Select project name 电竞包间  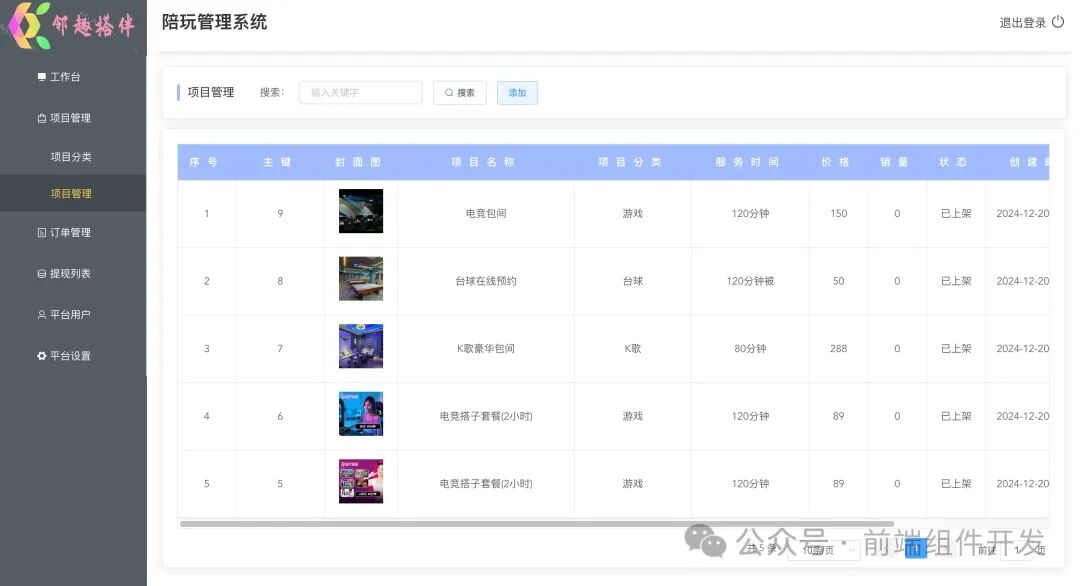(486, 213)
